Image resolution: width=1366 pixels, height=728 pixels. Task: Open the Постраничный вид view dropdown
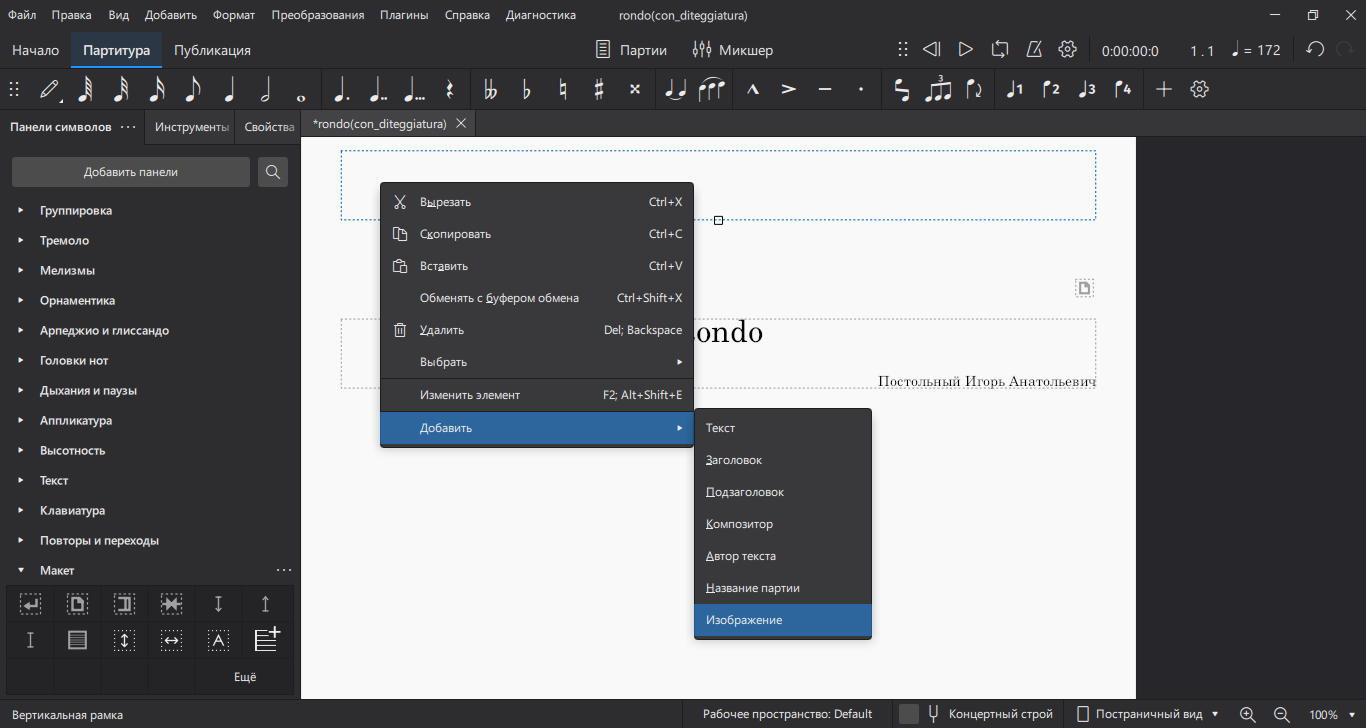click(1148, 714)
